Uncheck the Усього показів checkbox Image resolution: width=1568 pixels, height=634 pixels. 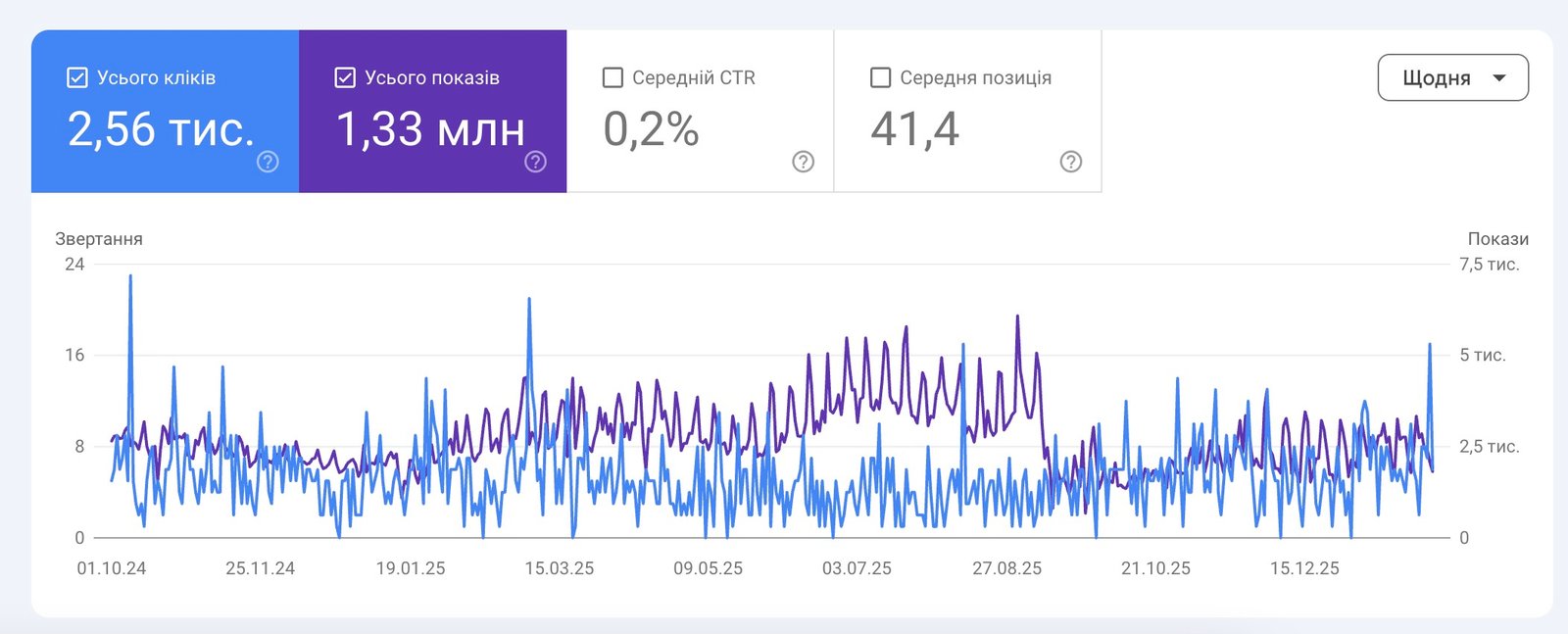click(345, 77)
